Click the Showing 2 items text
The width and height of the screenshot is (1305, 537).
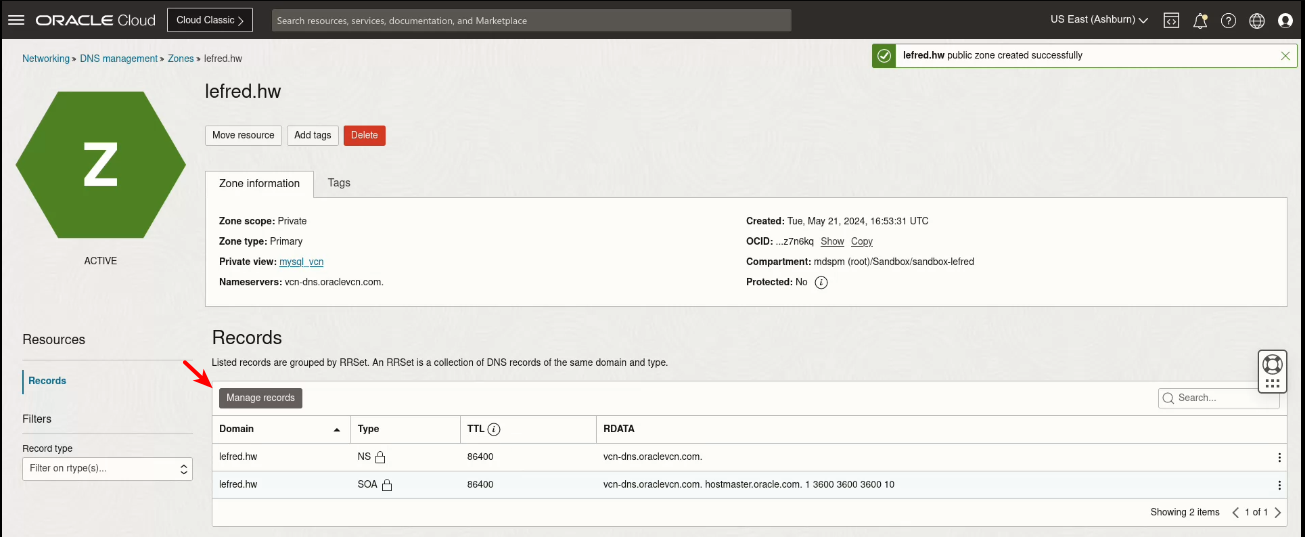[1185, 513]
